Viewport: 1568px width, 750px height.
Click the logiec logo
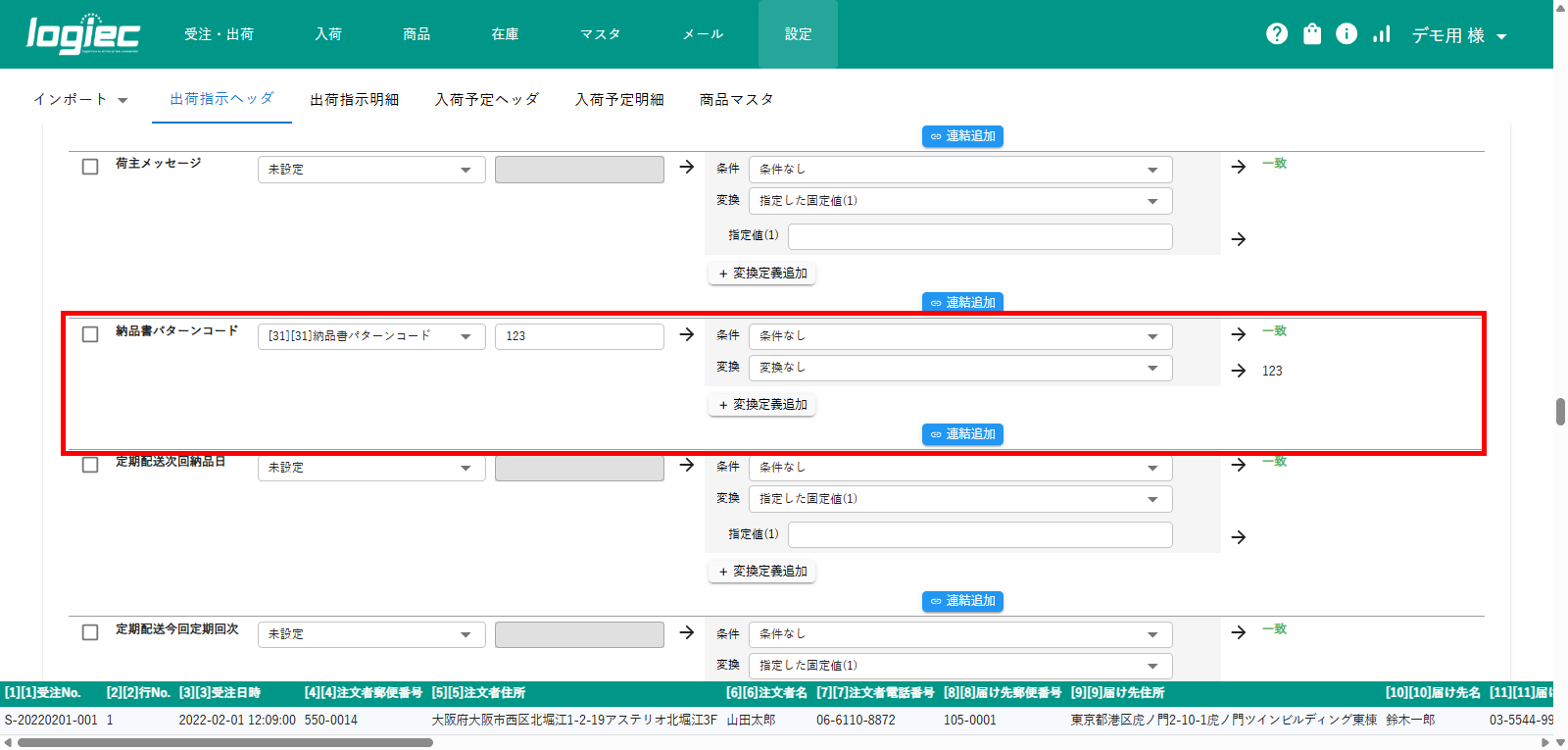tap(83, 34)
